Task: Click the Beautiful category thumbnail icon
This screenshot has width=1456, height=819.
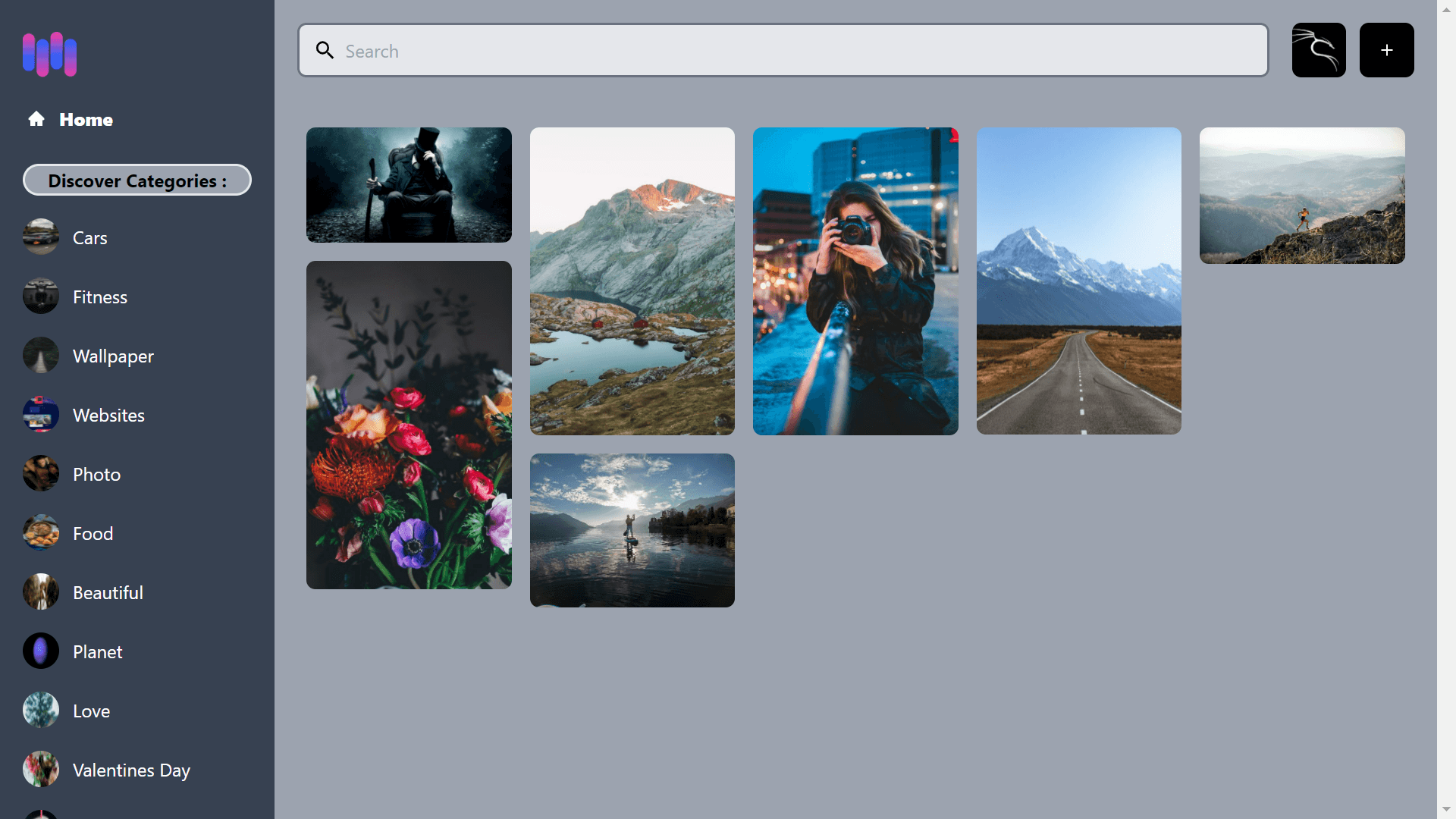Action: (41, 591)
